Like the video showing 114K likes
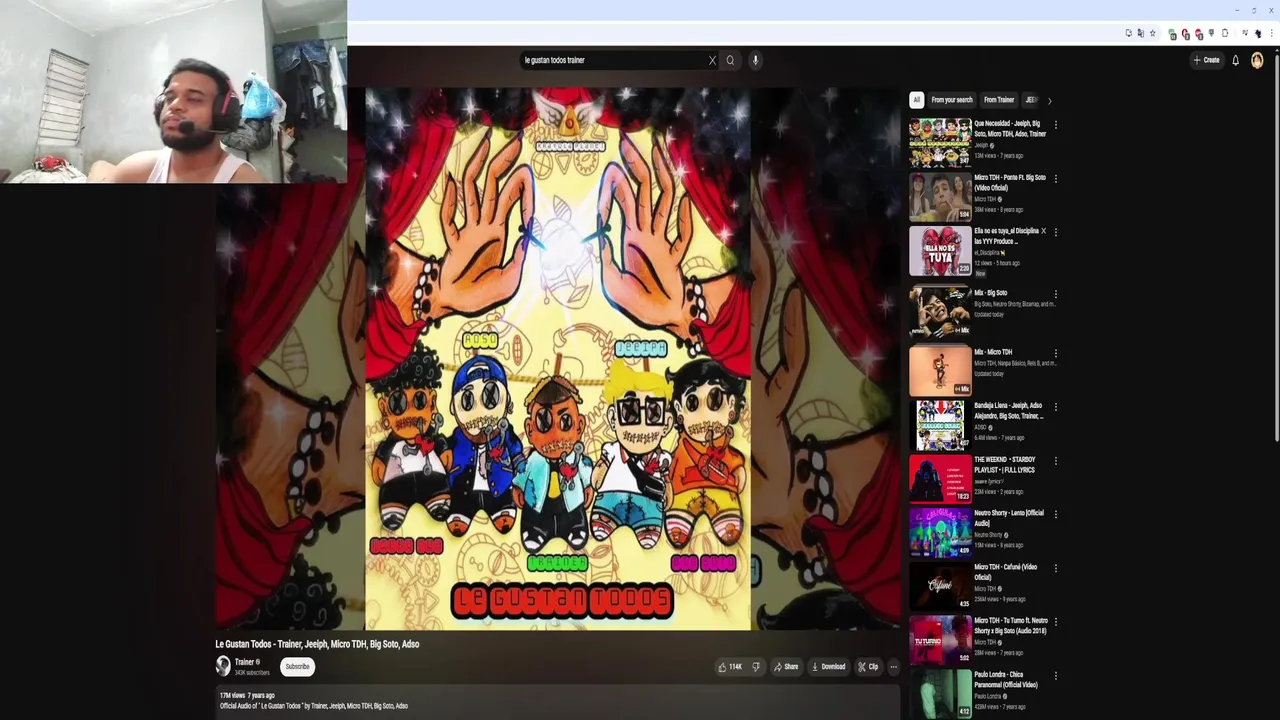 coord(730,667)
